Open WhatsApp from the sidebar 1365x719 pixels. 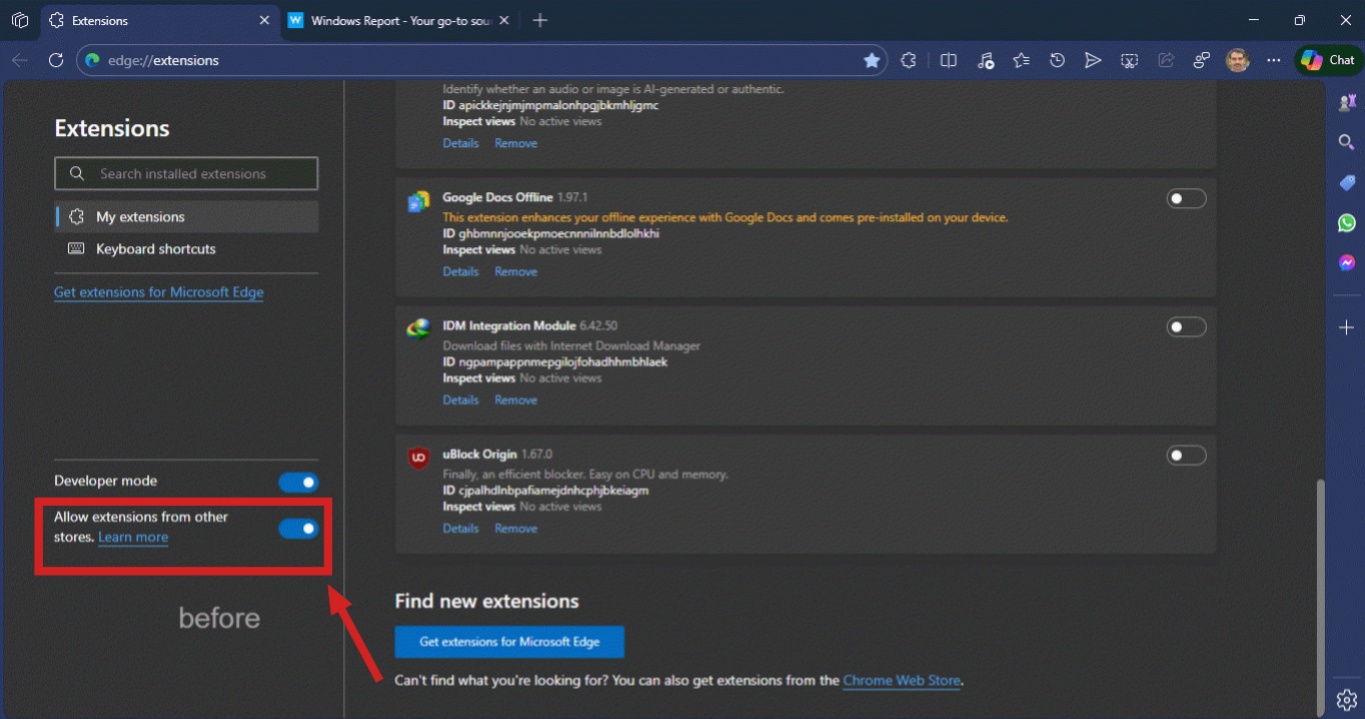tap(1347, 223)
